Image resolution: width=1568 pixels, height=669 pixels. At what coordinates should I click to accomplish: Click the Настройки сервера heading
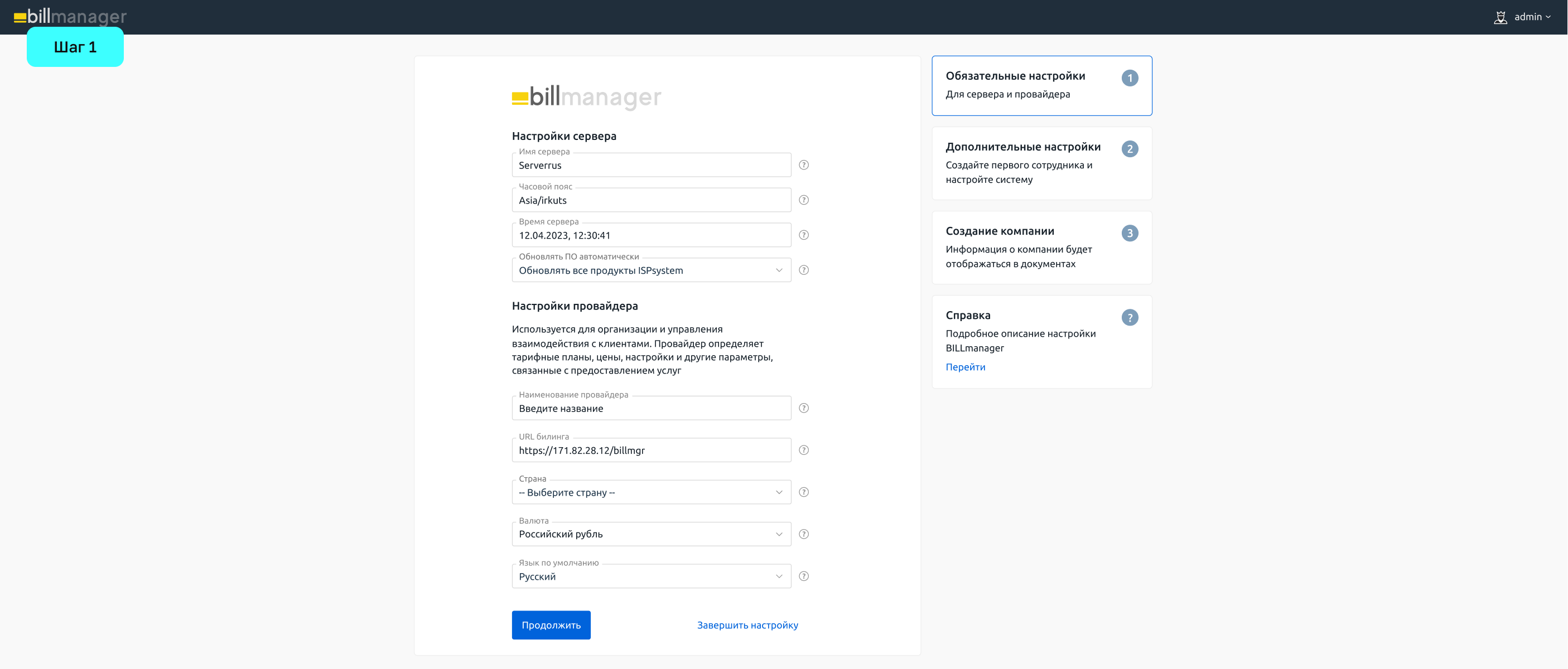click(x=563, y=135)
